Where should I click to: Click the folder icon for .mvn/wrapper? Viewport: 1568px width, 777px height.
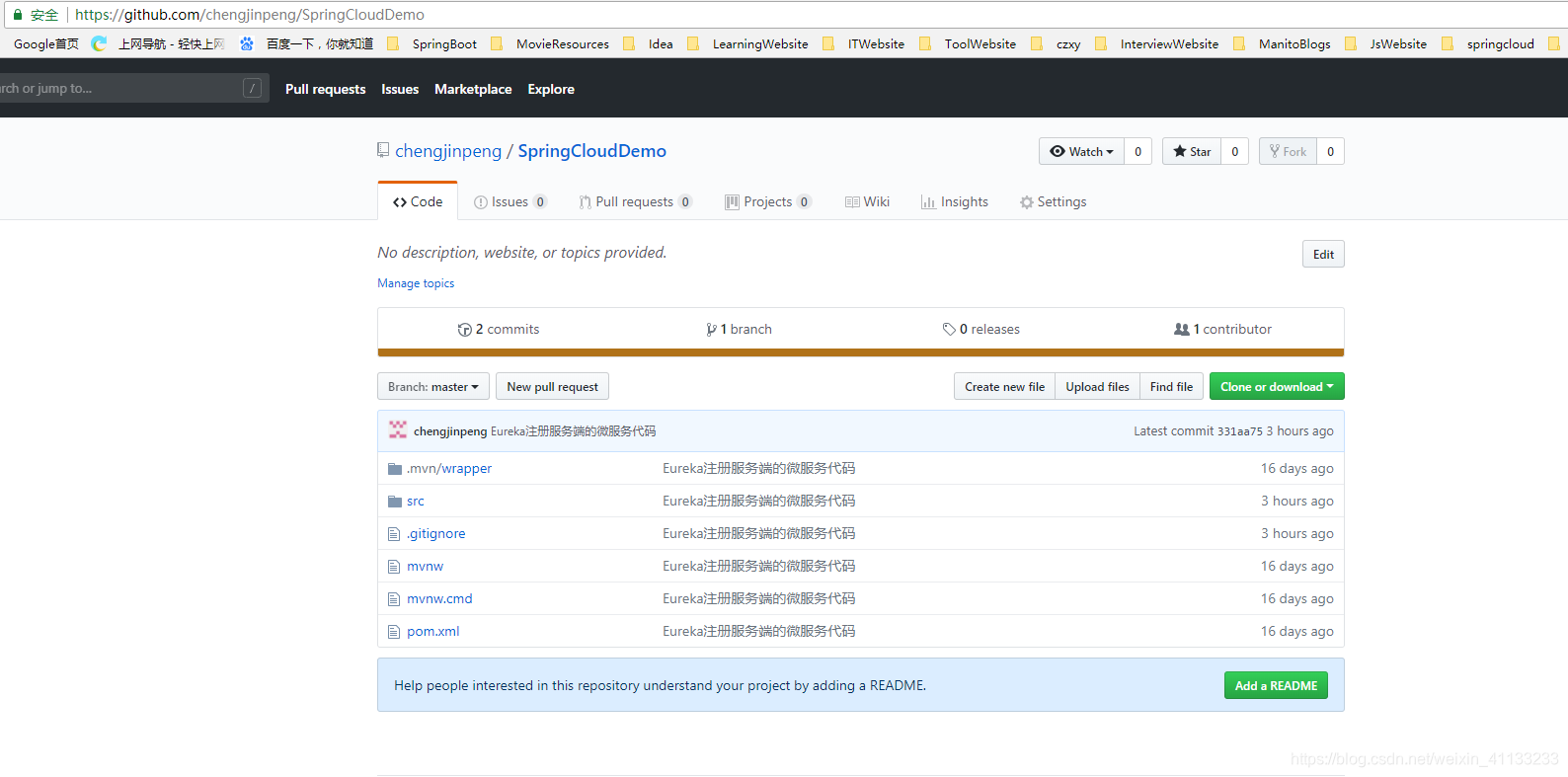(395, 469)
